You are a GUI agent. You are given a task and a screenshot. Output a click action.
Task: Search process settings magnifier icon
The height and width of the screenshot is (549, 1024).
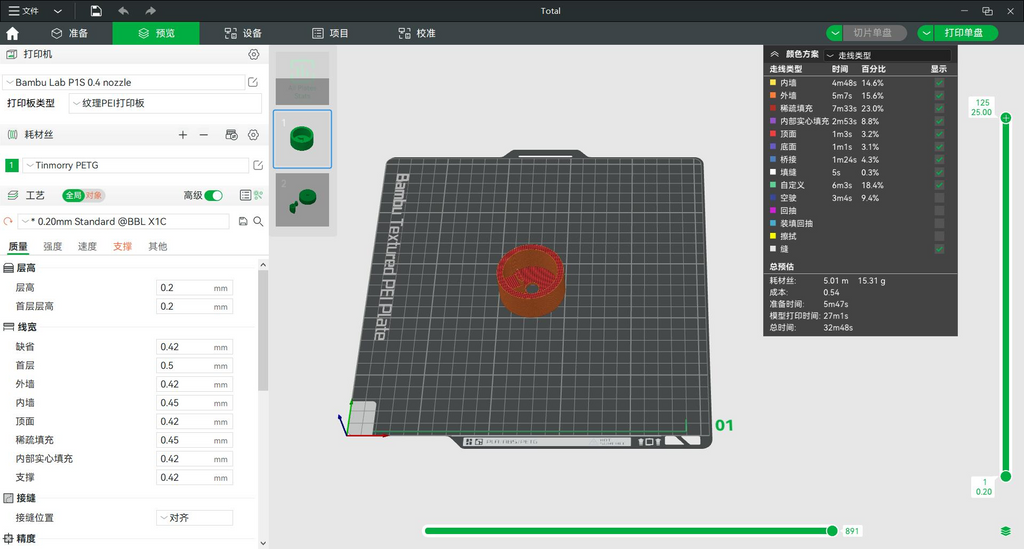pyautogui.click(x=259, y=221)
